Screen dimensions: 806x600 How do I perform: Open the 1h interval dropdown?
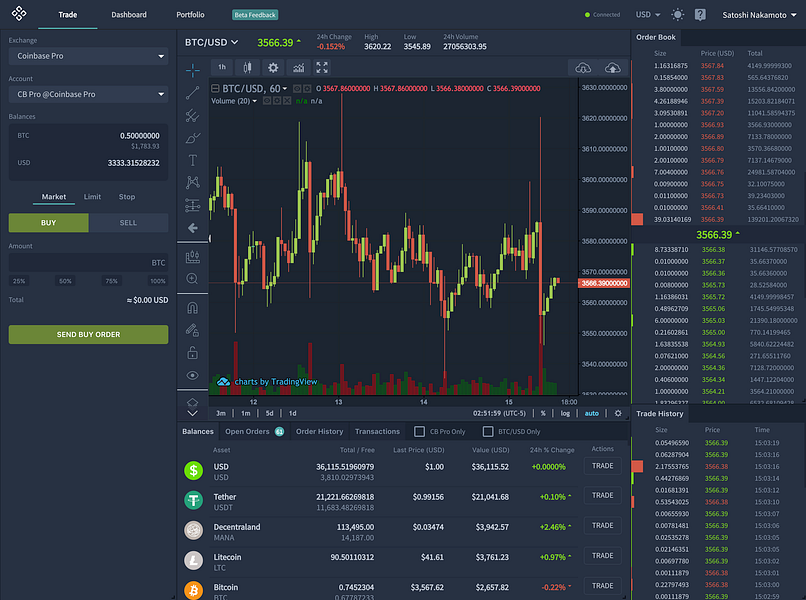(222, 67)
